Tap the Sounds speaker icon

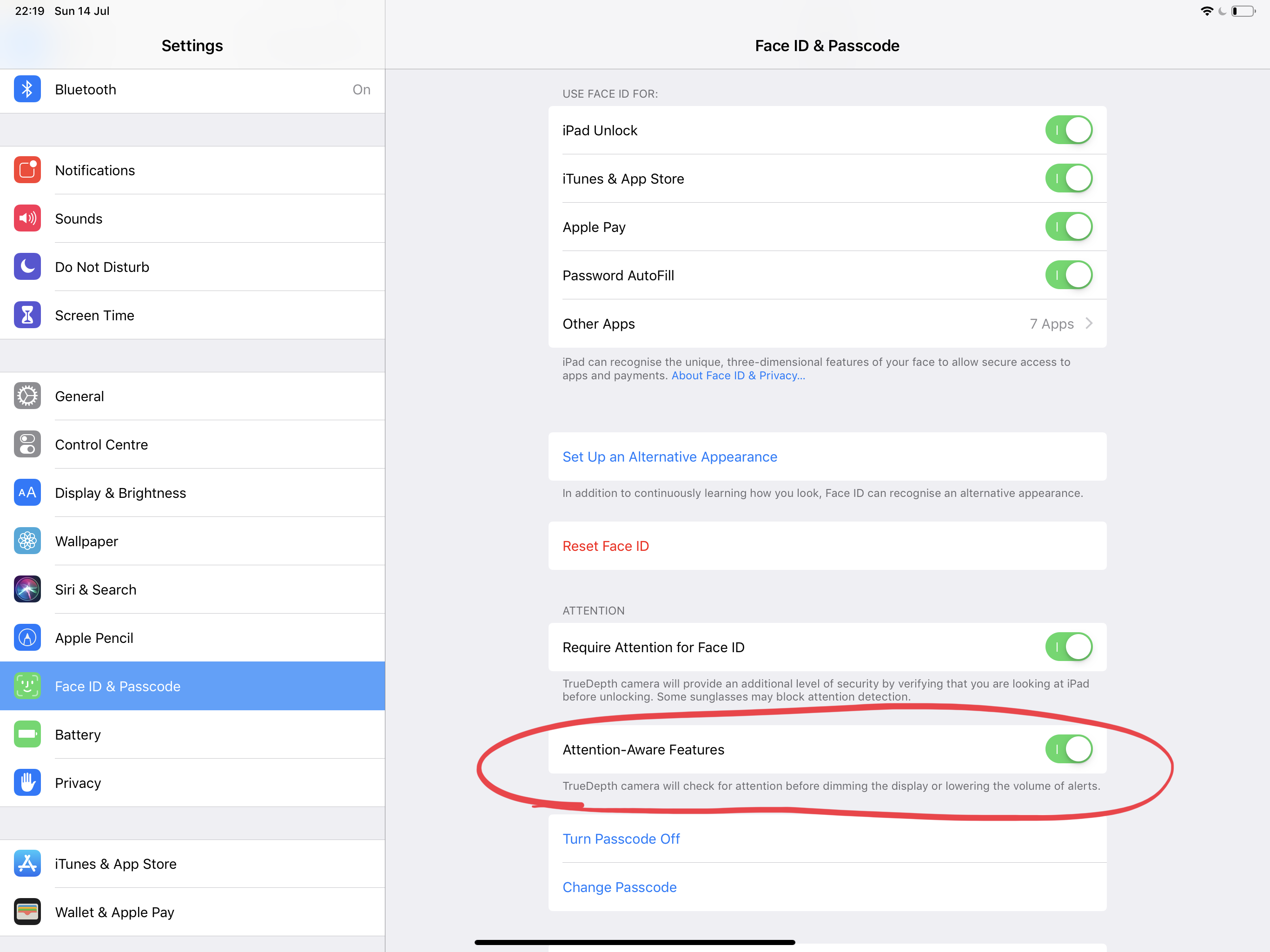[27, 218]
